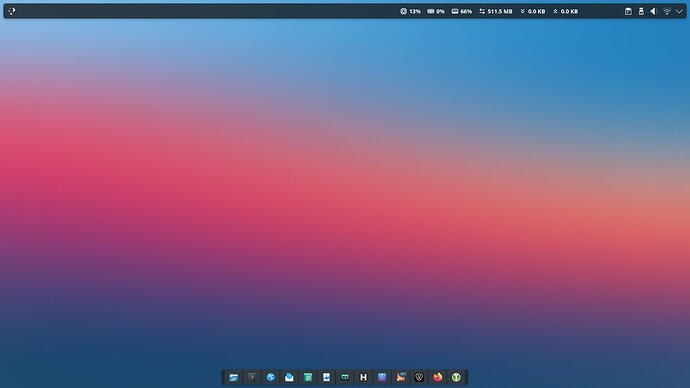Screen dimensions: 690x388
Task: Open the blue globe web browser in the dock
Action: click(271, 377)
